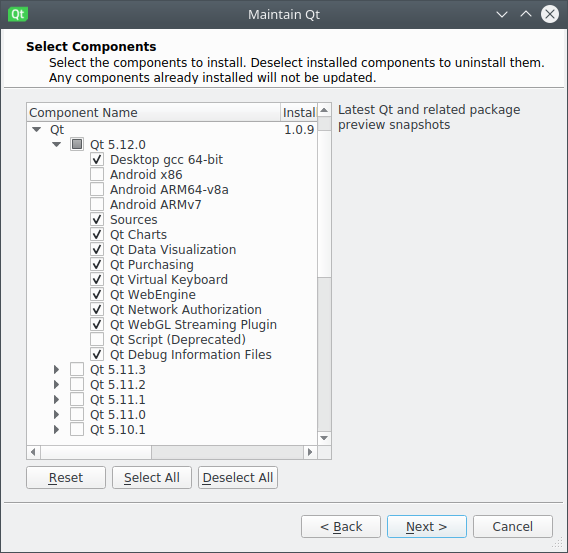Click the Instal column header
The image size is (568, 553).
point(299,112)
